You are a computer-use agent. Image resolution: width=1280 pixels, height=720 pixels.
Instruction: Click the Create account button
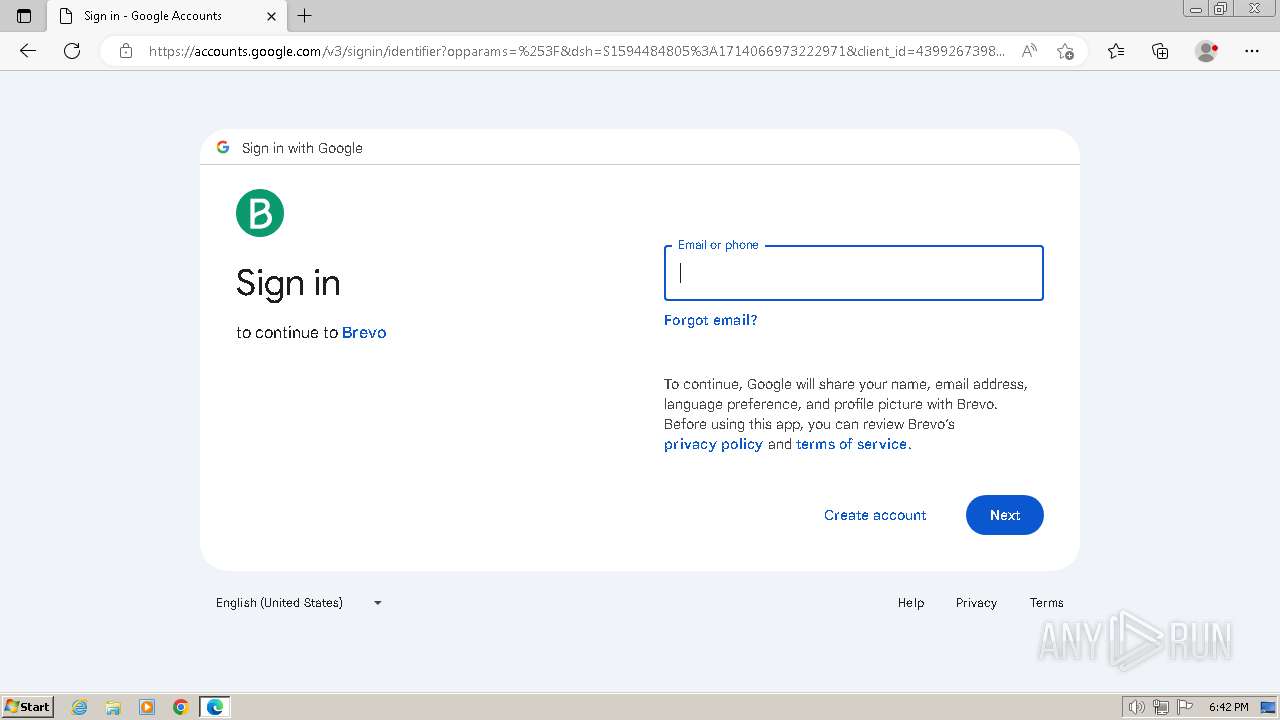coord(875,515)
